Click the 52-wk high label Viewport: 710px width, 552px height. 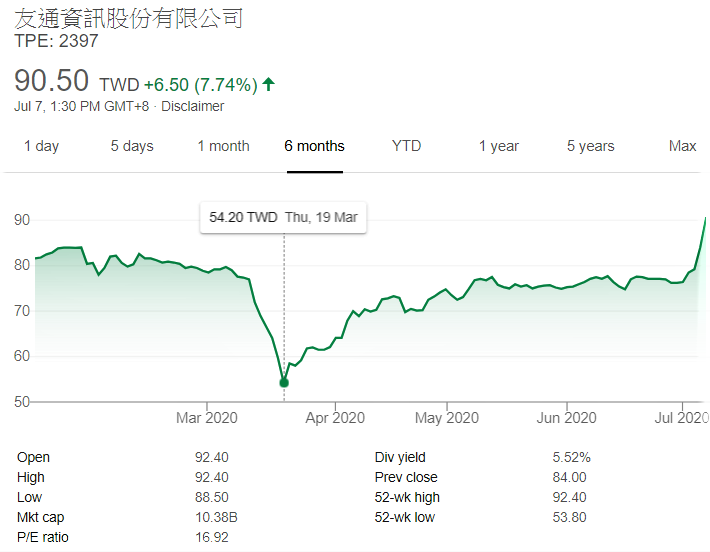click(x=407, y=497)
